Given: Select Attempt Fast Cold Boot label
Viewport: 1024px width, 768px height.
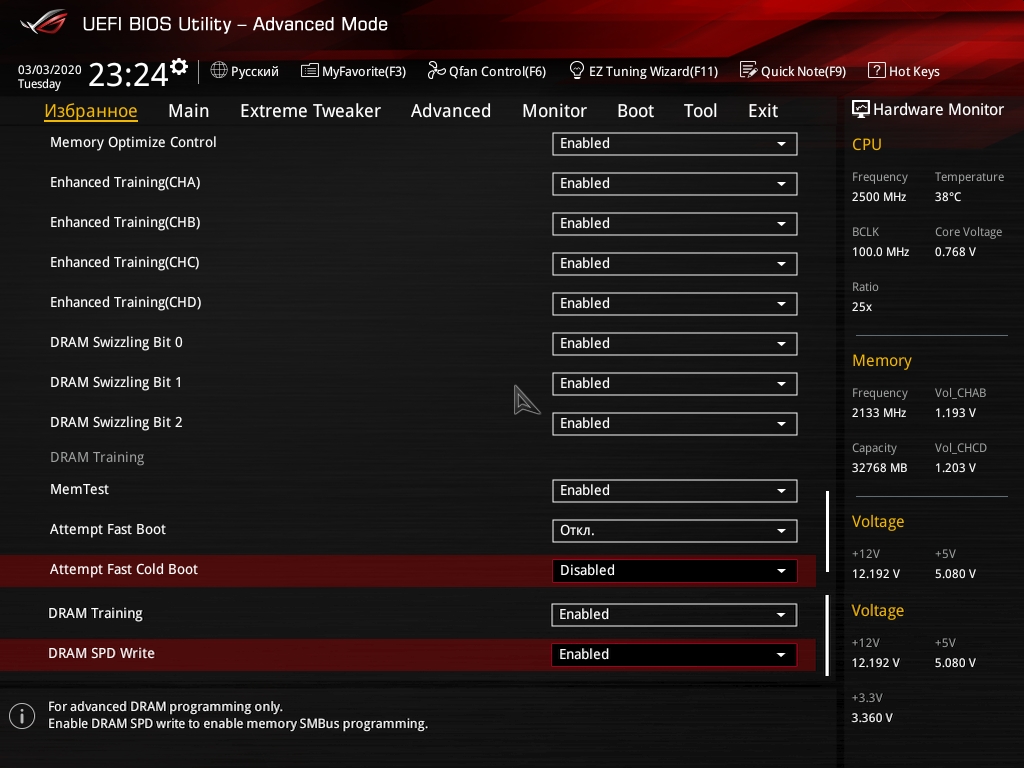Looking at the screenshot, I should click(x=123, y=569).
